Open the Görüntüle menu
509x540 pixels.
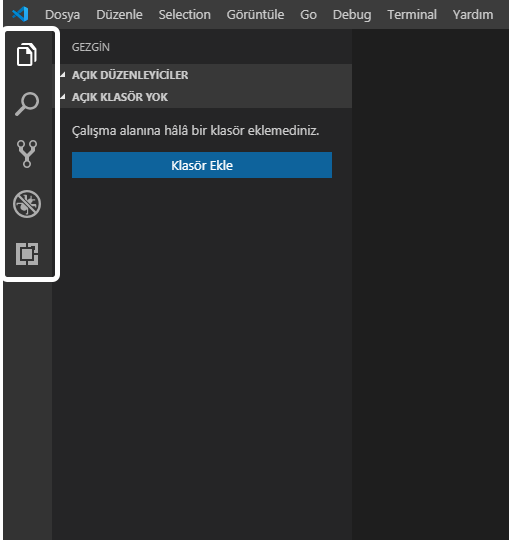pyautogui.click(x=255, y=14)
